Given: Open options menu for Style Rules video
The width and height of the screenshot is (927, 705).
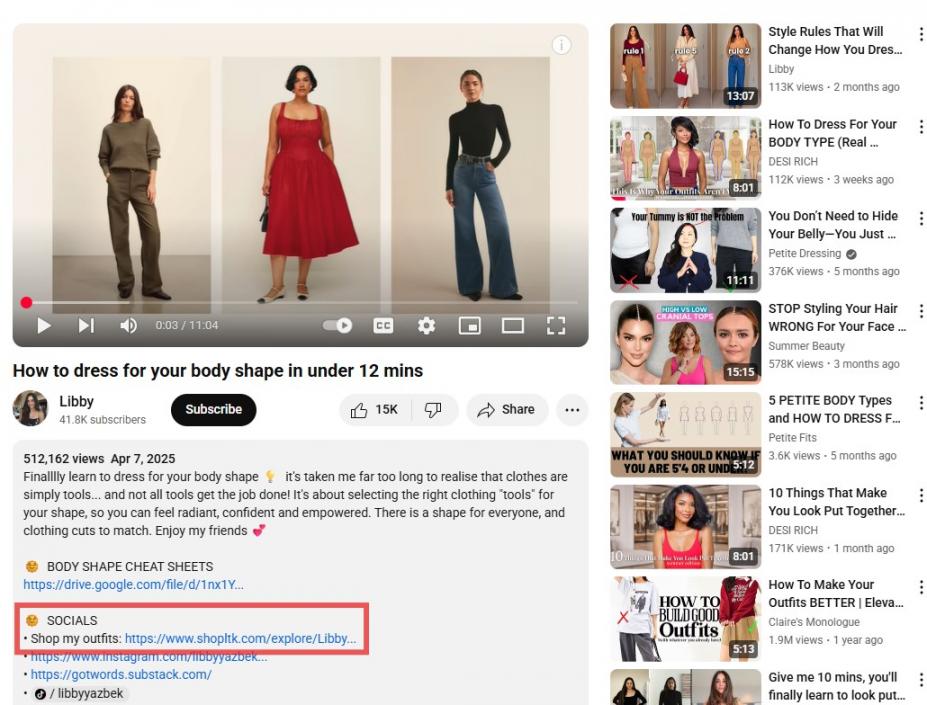Looking at the screenshot, I should [x=920, y=35].
